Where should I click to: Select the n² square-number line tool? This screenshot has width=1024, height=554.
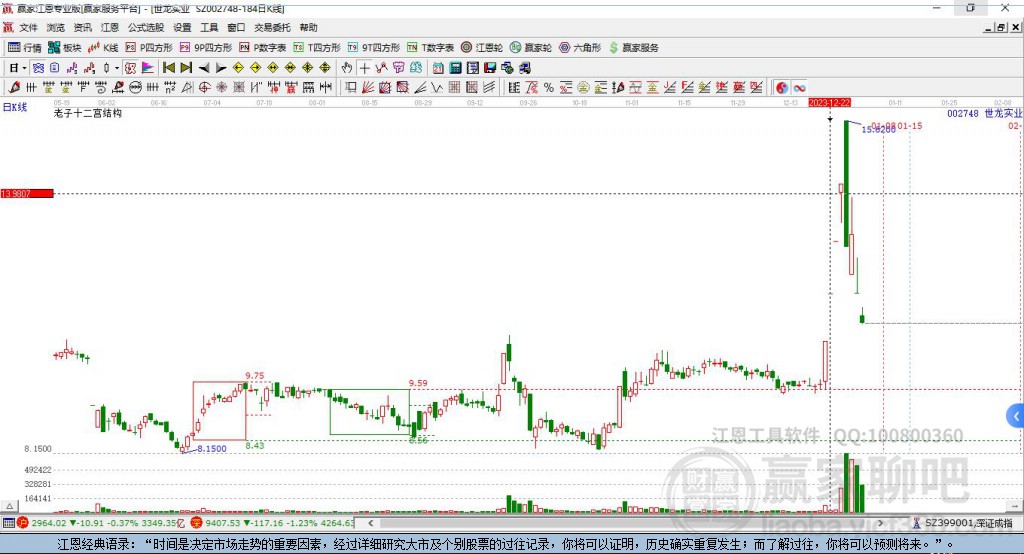point(170,88)
